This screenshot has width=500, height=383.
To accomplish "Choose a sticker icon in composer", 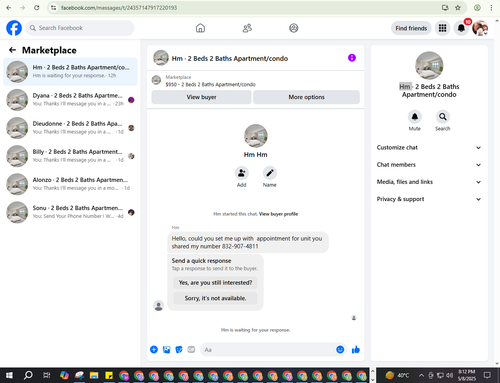I will pos(179,349).
